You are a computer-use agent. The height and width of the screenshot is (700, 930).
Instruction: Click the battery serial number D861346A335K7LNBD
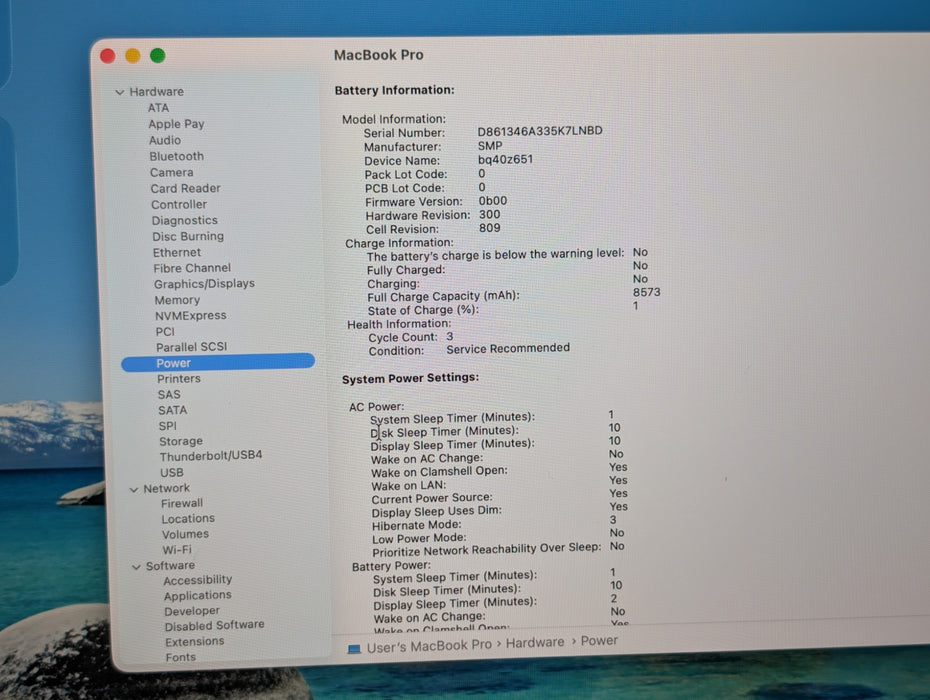coord(540,131)
